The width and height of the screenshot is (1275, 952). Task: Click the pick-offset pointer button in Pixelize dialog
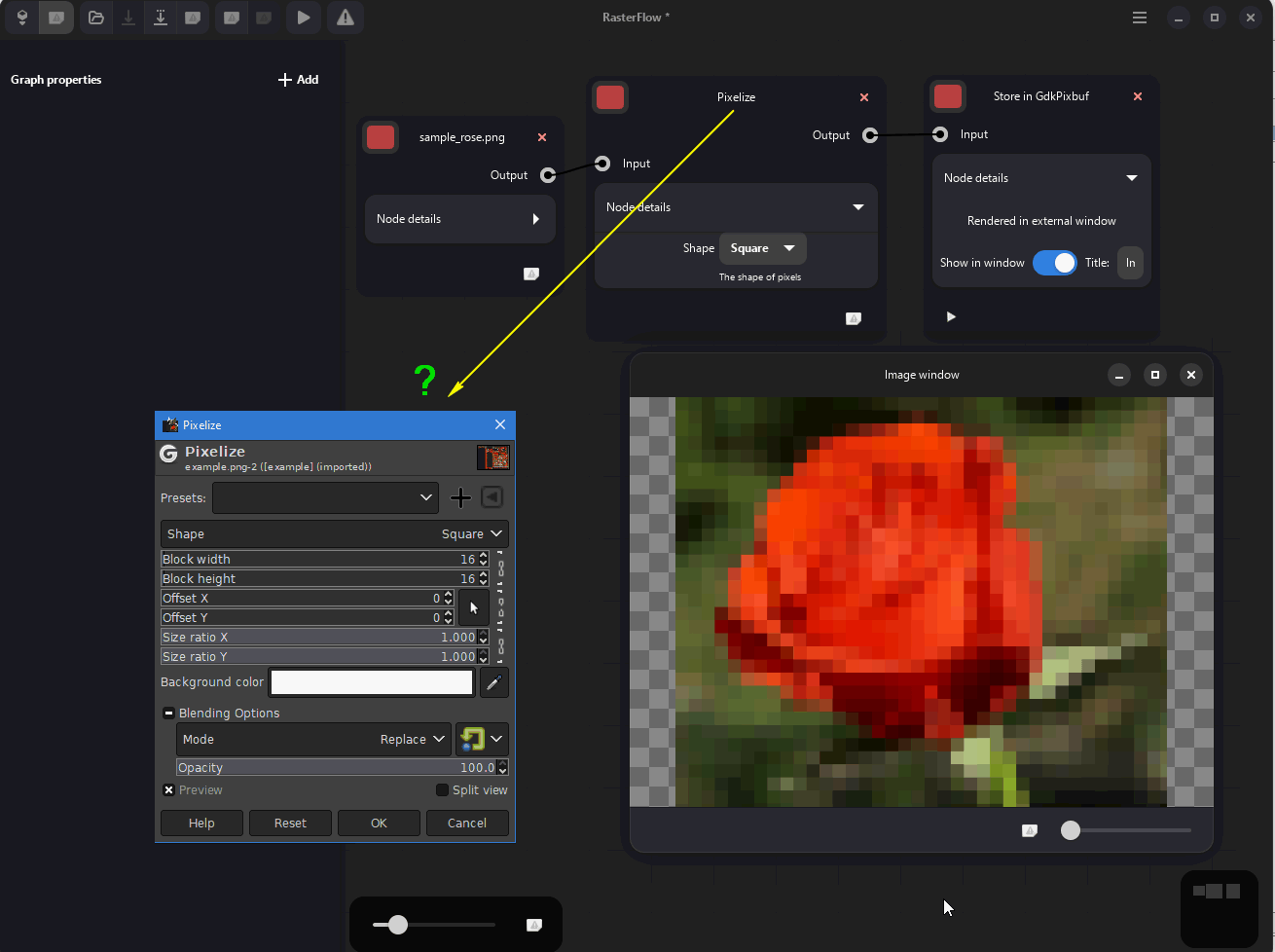(x=474, y=607)
